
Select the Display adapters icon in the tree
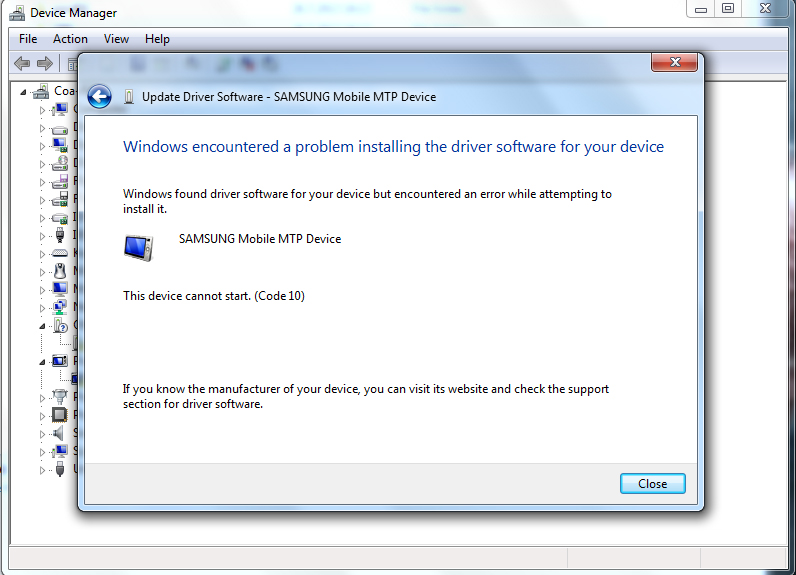point(60,146)
